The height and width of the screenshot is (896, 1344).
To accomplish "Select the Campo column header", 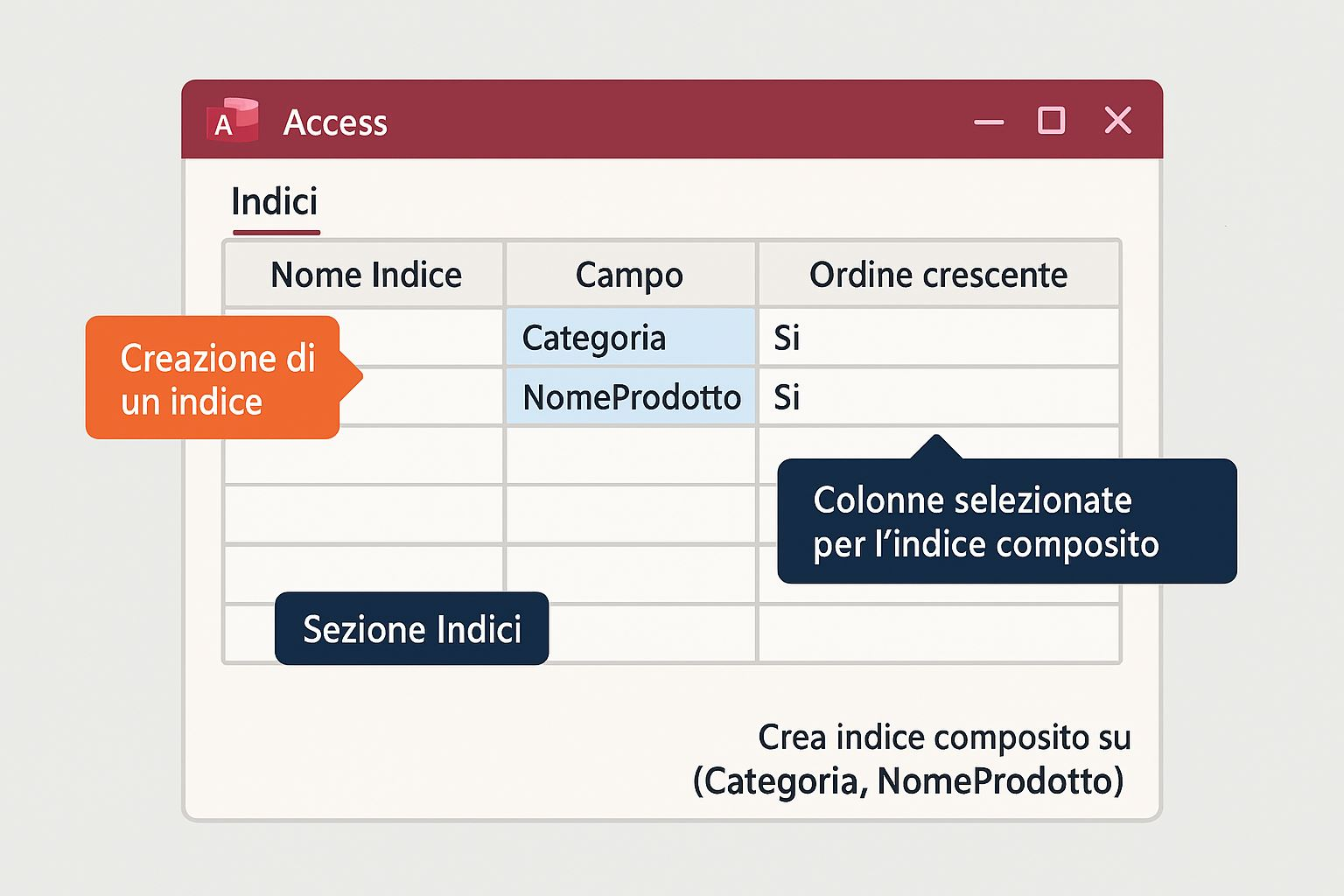I will 629,275.
